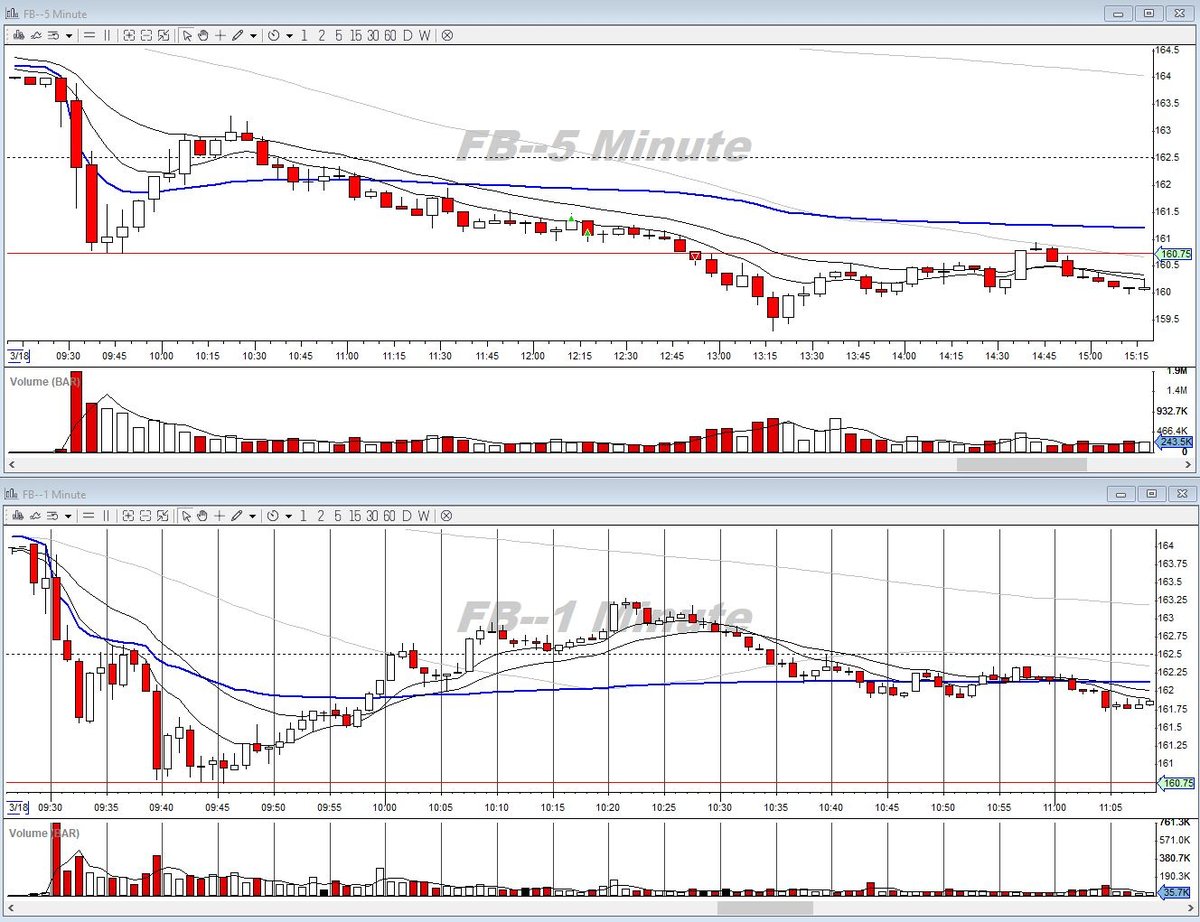Click 243.5K volume marker in FB--5 Minute chart
1200x922 pixels.
1176,441
